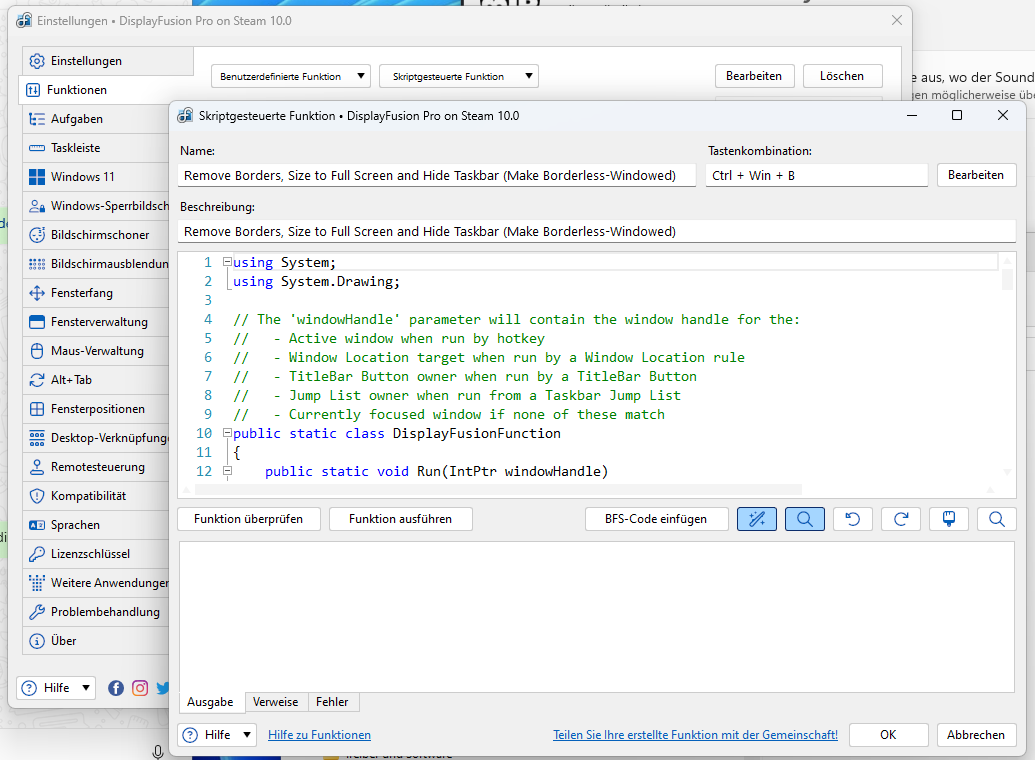Open the Facebook link icon
This screenshot has width=1035, height=760.
click(x=116, y=688)
